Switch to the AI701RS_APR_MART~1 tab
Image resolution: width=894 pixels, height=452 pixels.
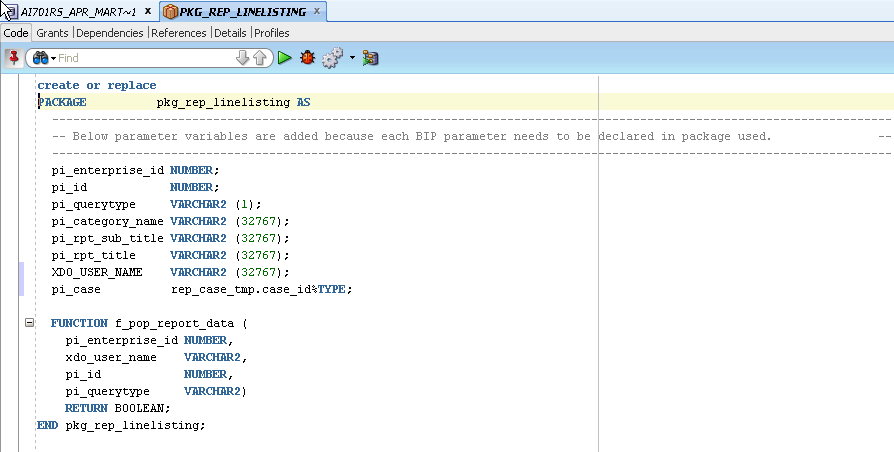[78, 11]
